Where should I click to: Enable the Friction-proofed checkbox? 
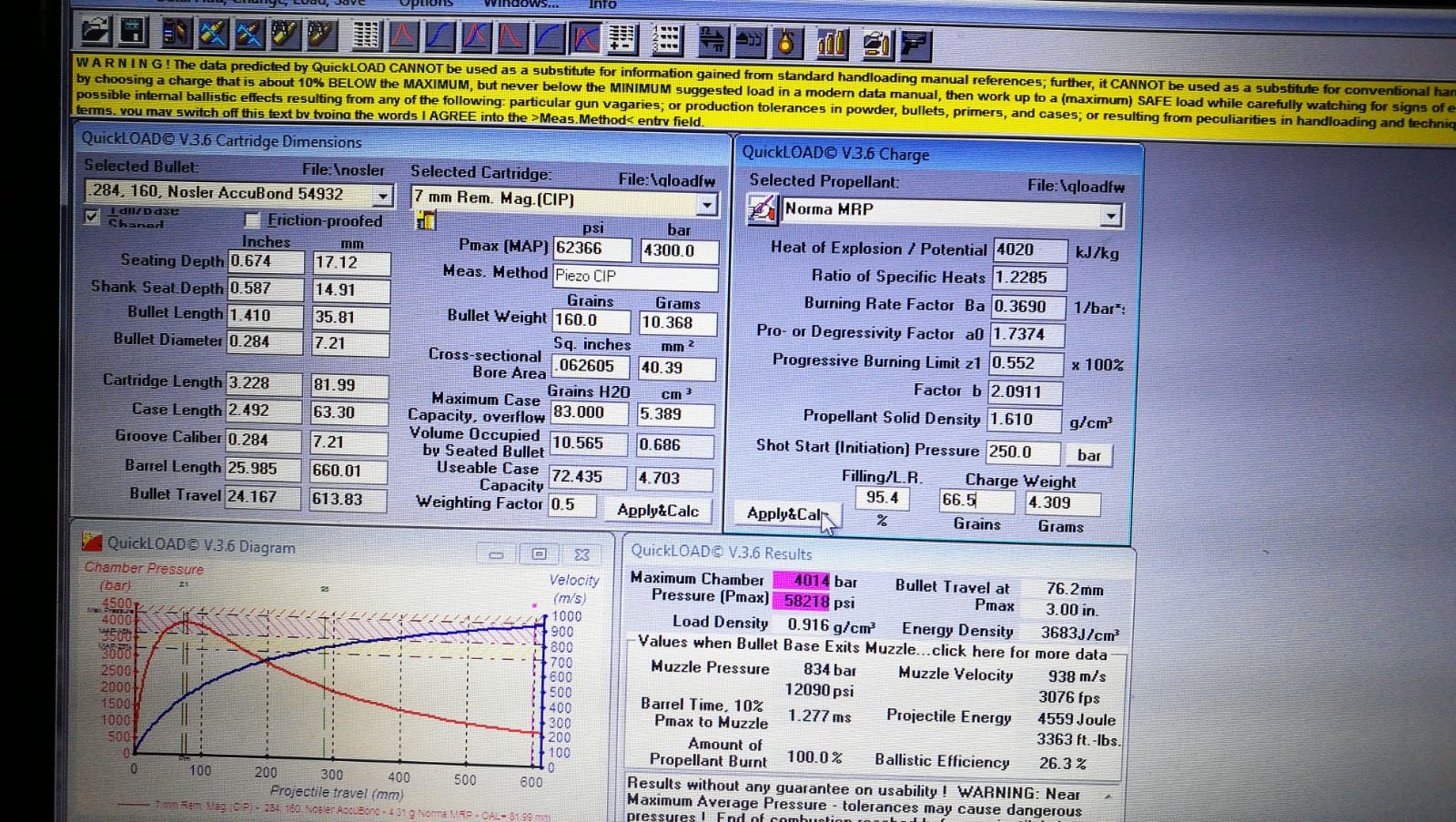252,220
